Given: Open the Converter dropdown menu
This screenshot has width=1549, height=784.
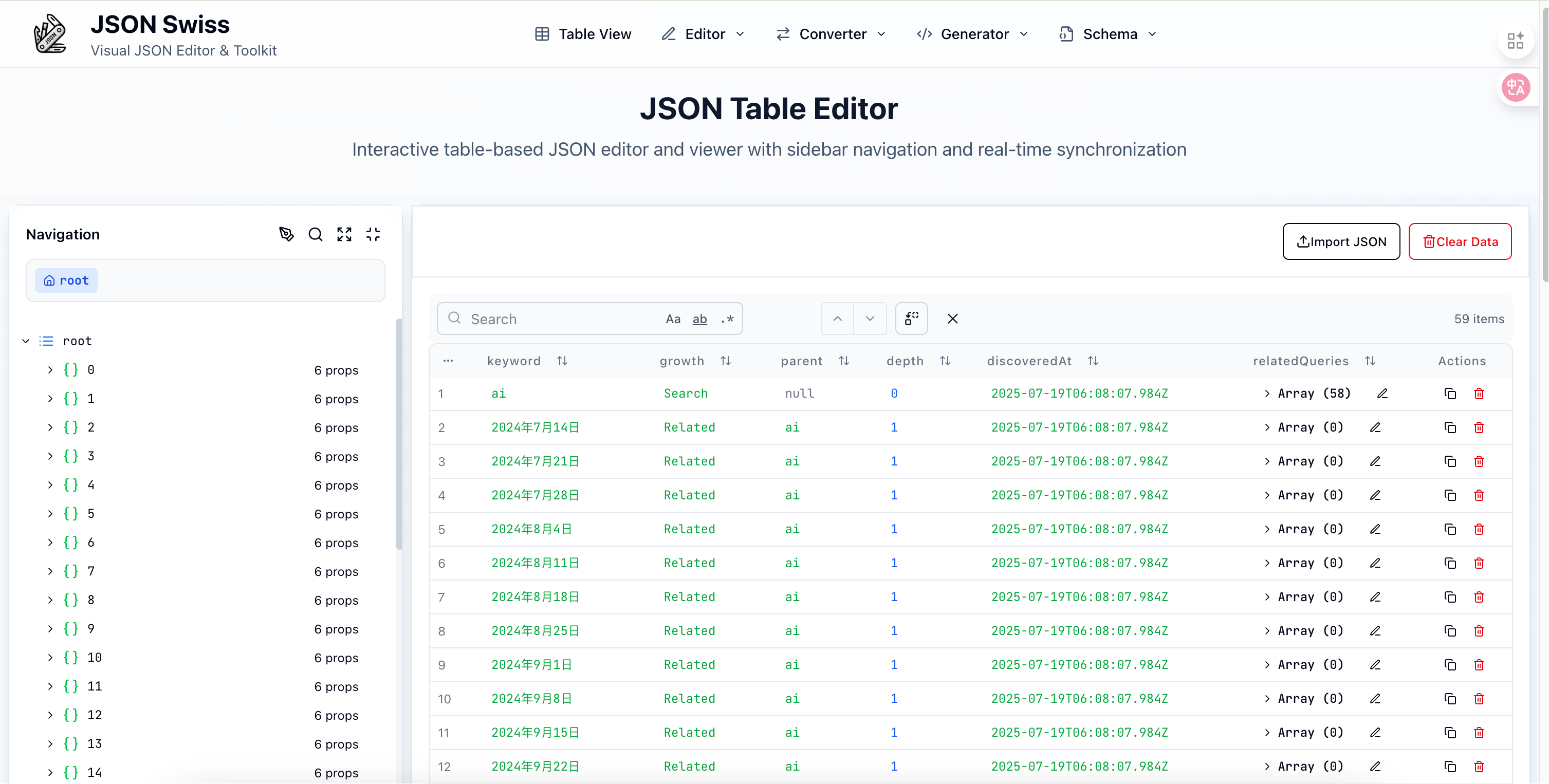Looking at the screenshot, I should [831, 34].
